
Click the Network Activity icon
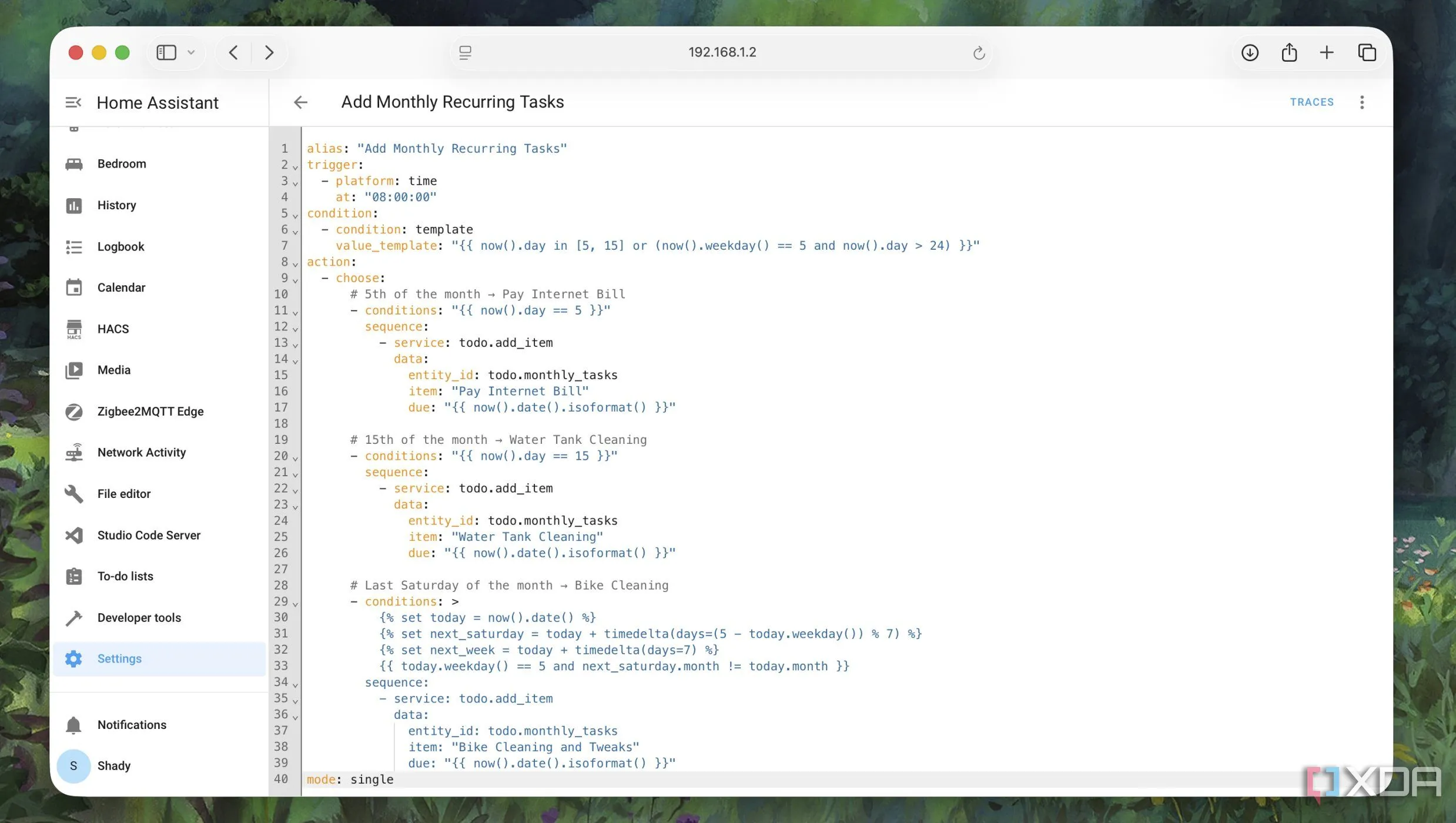(74, 453)
